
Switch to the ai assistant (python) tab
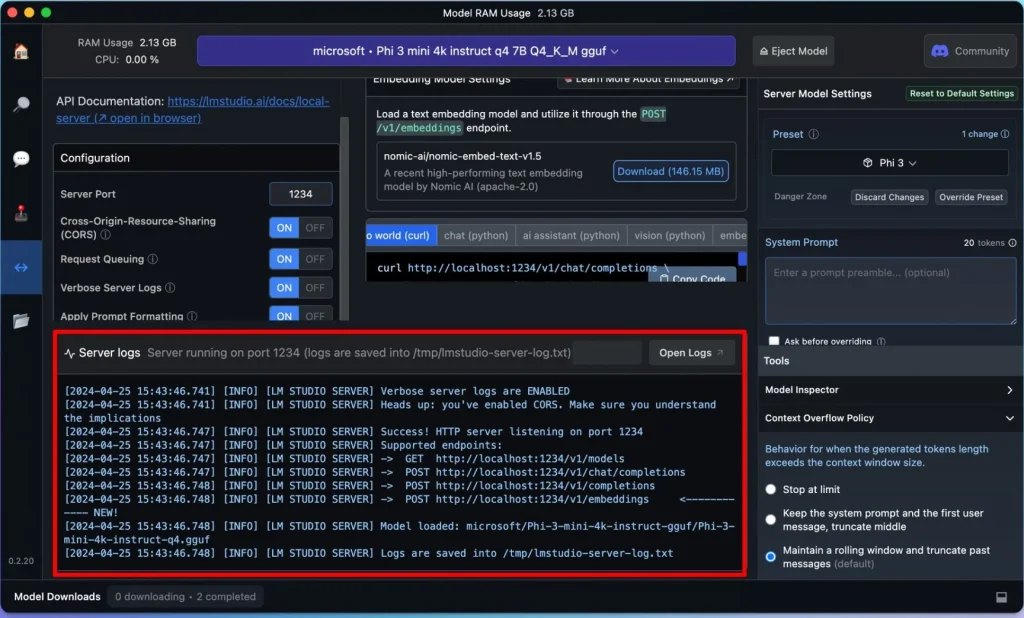(x=571, y=235)
